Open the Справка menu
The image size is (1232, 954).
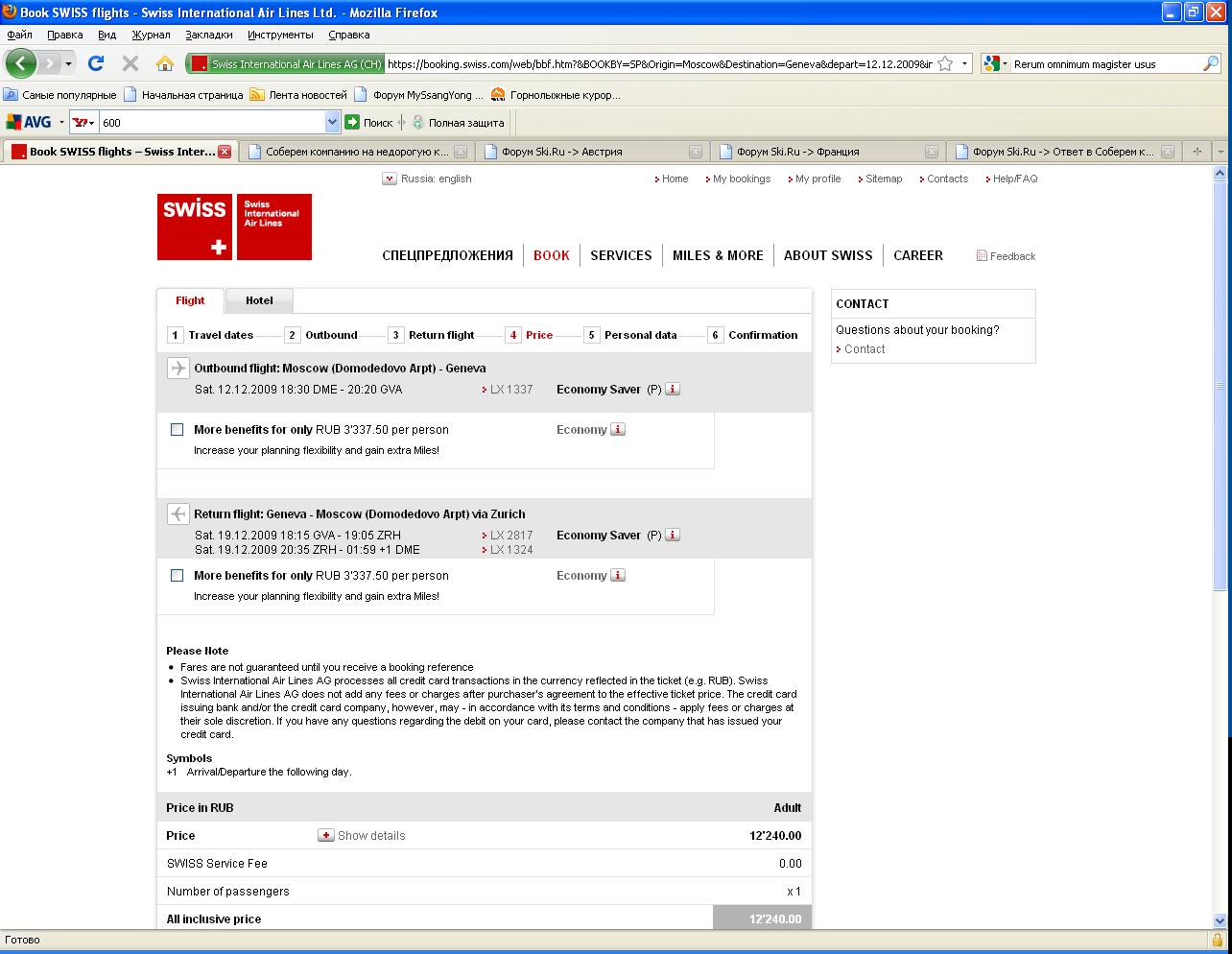click(348, 35)
